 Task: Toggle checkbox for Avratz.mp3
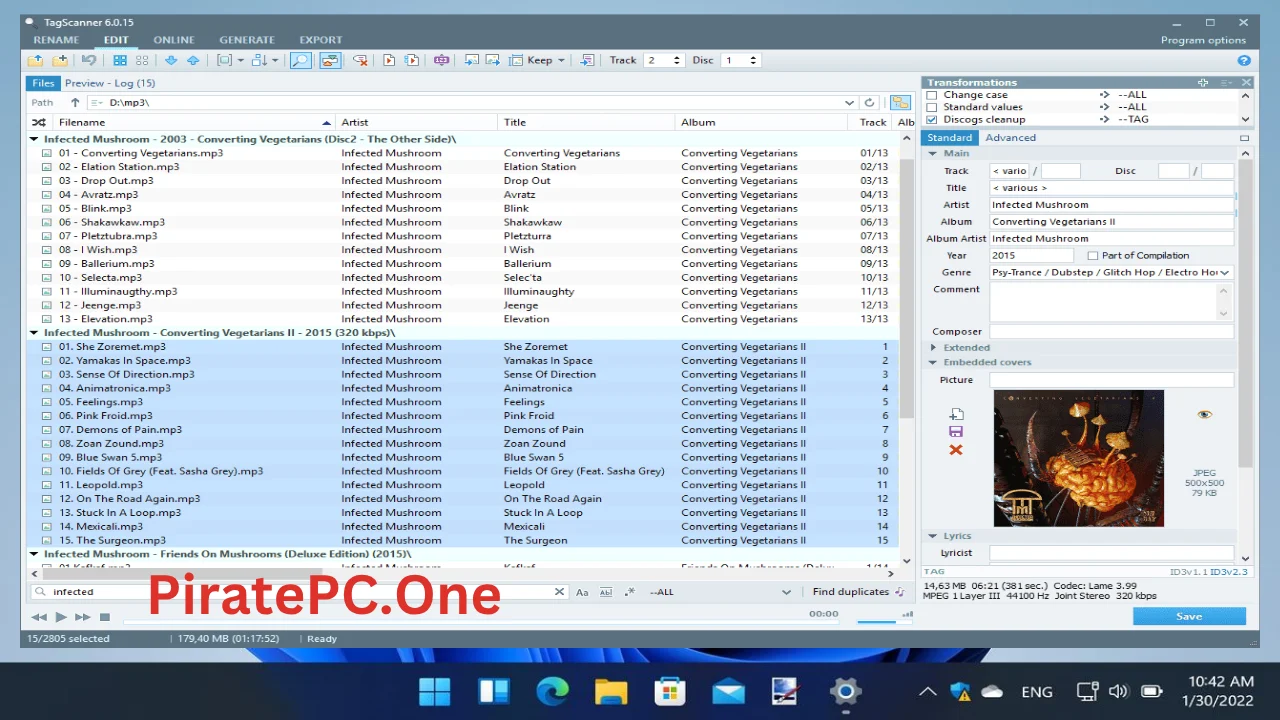click(47, 195)
